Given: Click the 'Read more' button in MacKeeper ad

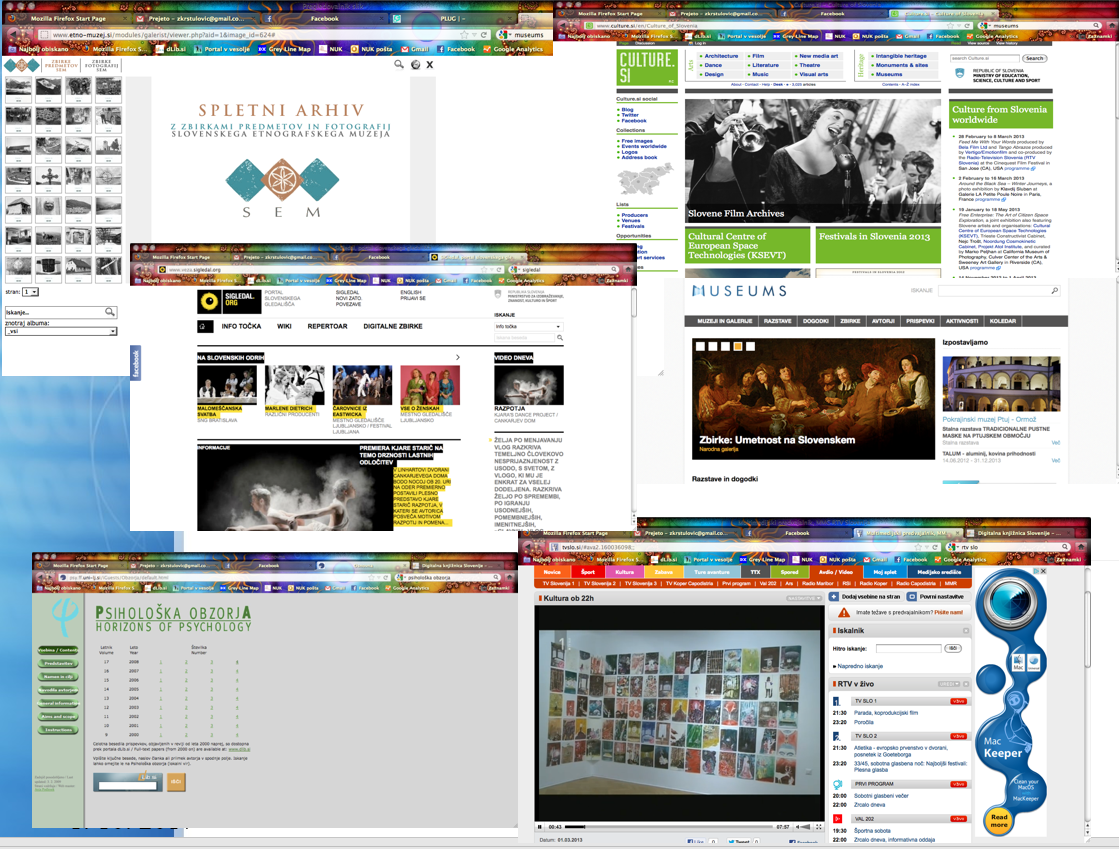Looking at the screenshot, I should coord(998,820).
